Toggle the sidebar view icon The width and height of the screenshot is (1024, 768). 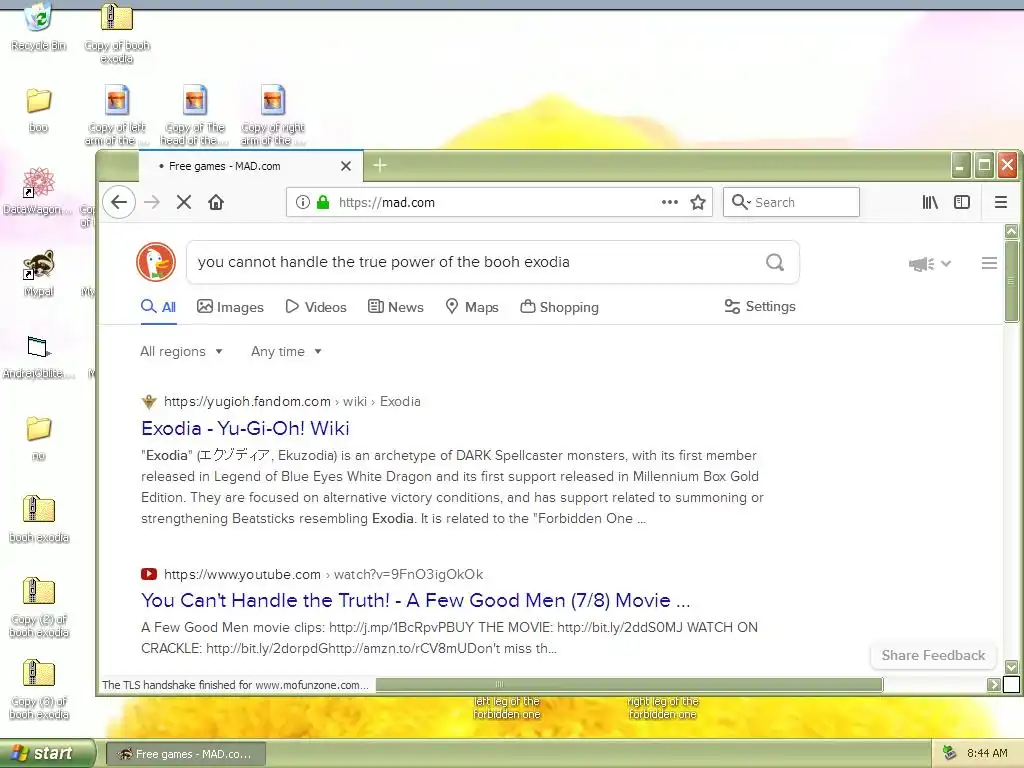[962, 202]
